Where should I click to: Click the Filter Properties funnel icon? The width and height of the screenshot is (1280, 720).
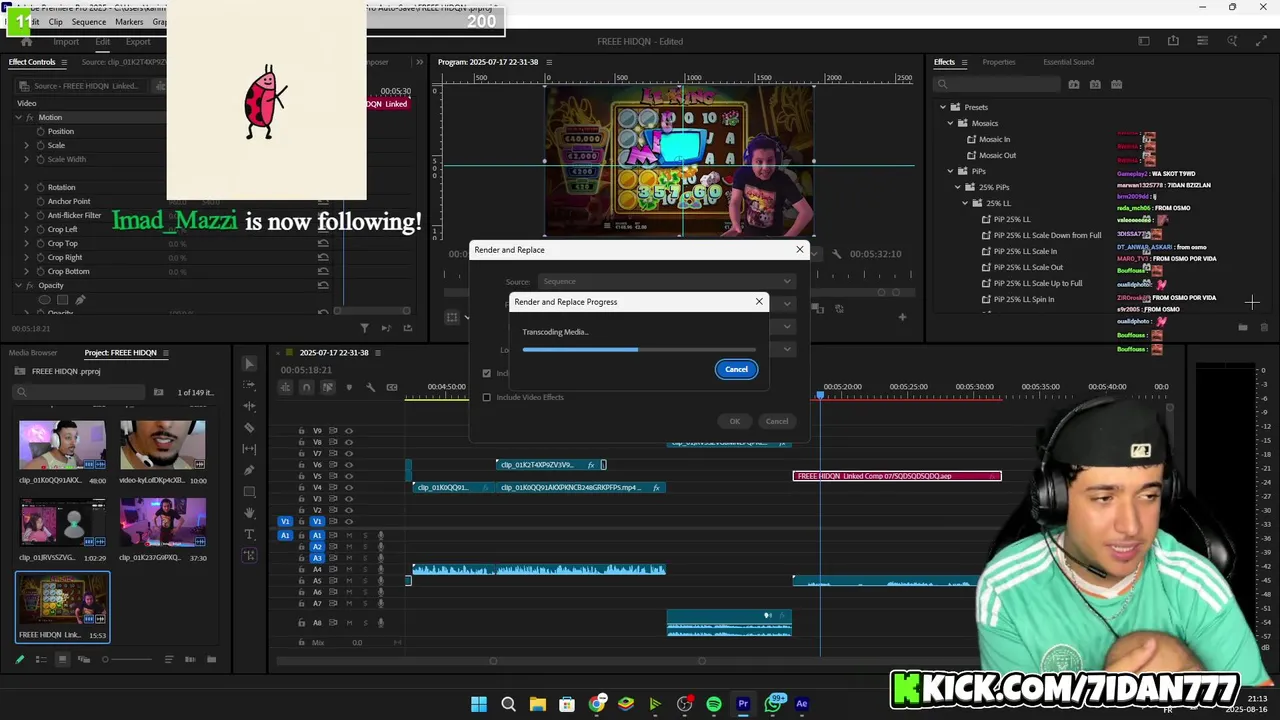[364, 327]
